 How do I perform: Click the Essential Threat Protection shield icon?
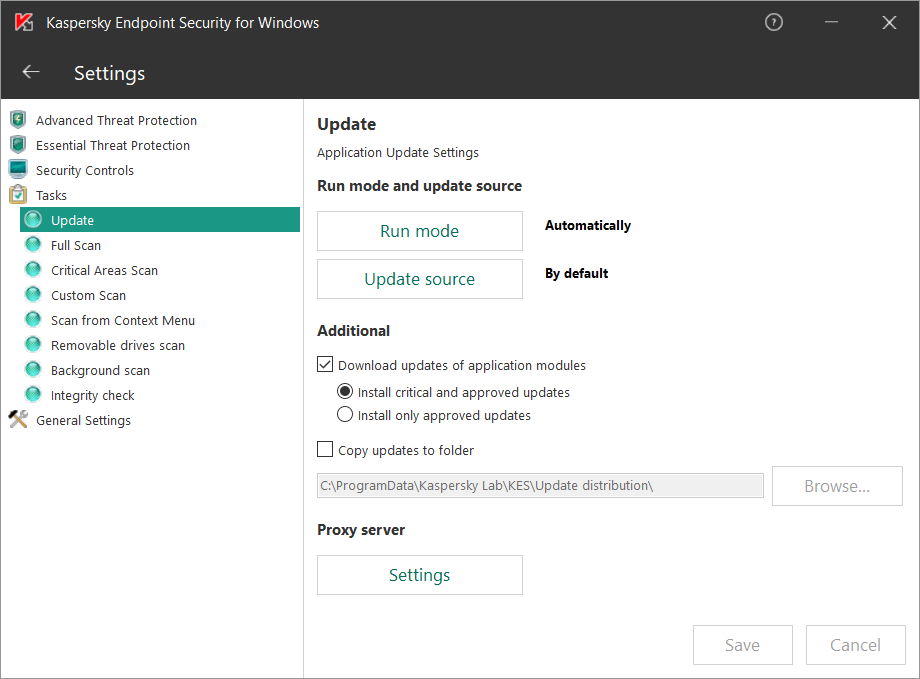[18, 144]
